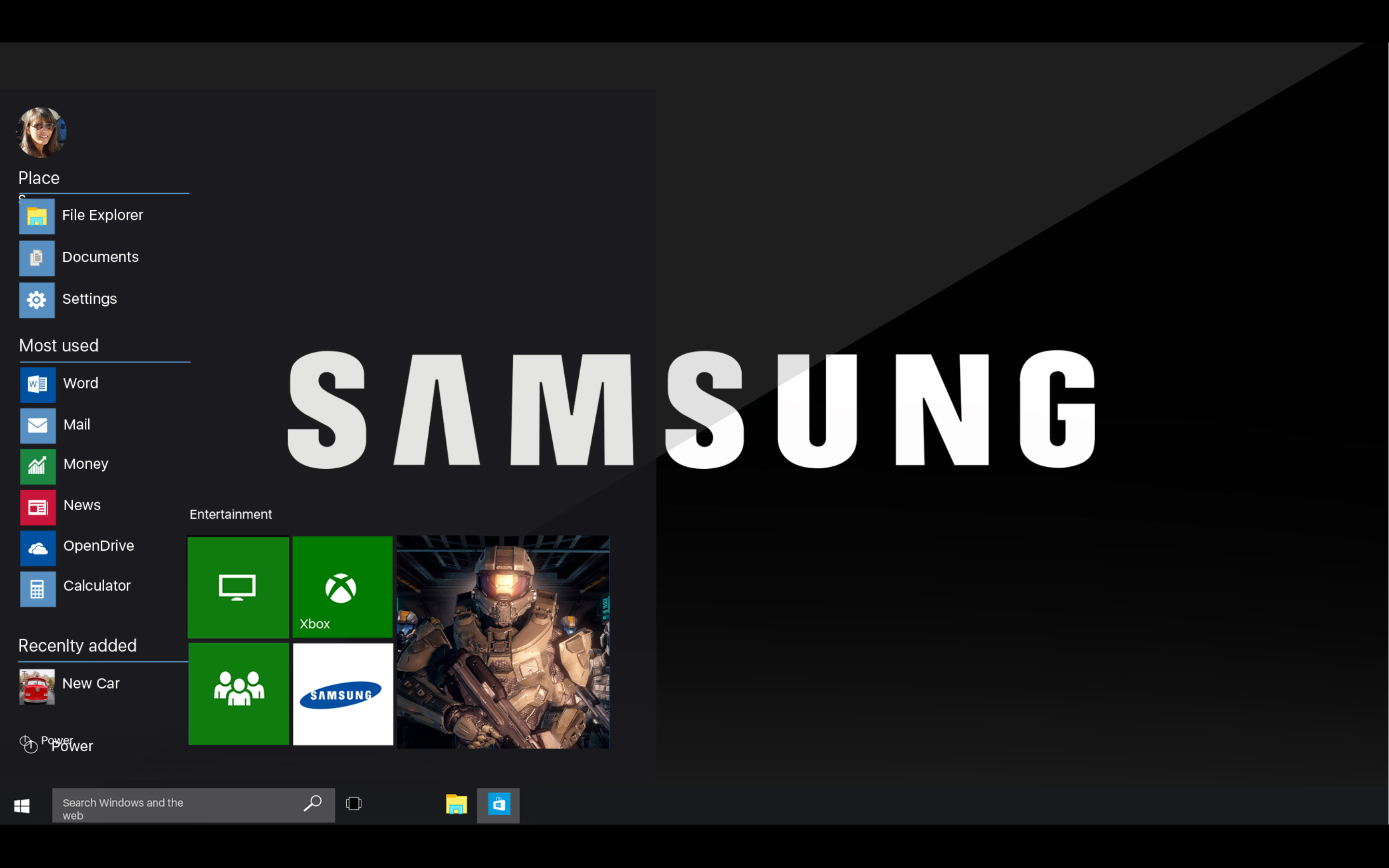Click the Entertainment group label
The height and width of the screenshot is (868, 1389).
pyautogui.click(x=231, y=515)
